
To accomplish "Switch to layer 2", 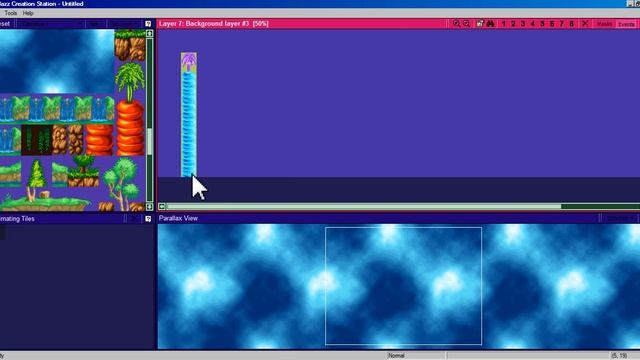I will pyautogui.click(x=513, y=24).
